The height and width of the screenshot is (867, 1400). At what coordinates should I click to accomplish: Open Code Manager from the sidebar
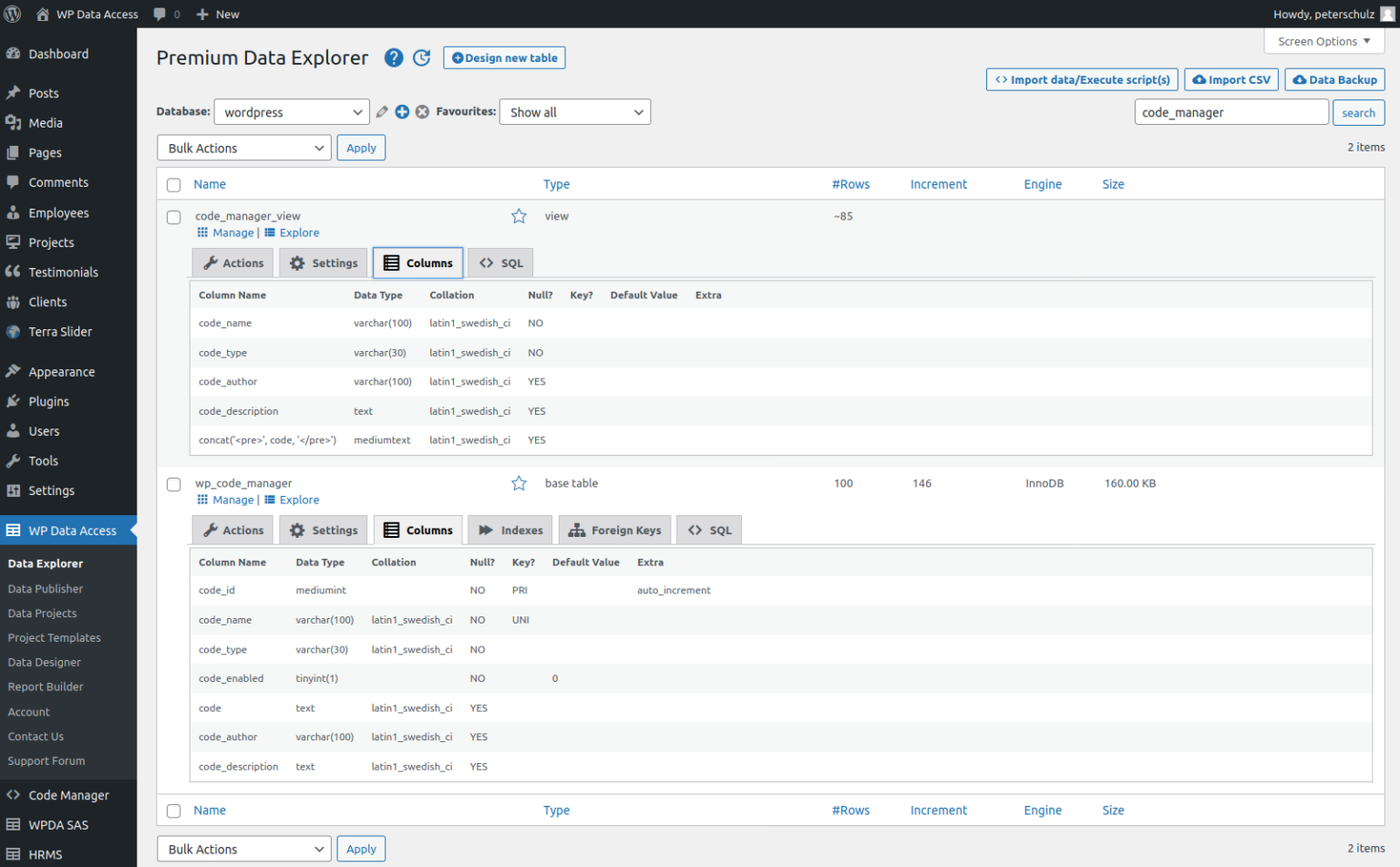point(68,795)
